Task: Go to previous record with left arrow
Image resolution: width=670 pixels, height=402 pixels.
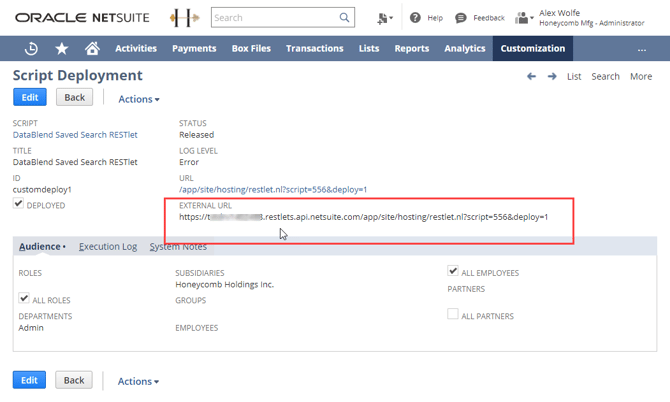Action: tap(531, 76)
